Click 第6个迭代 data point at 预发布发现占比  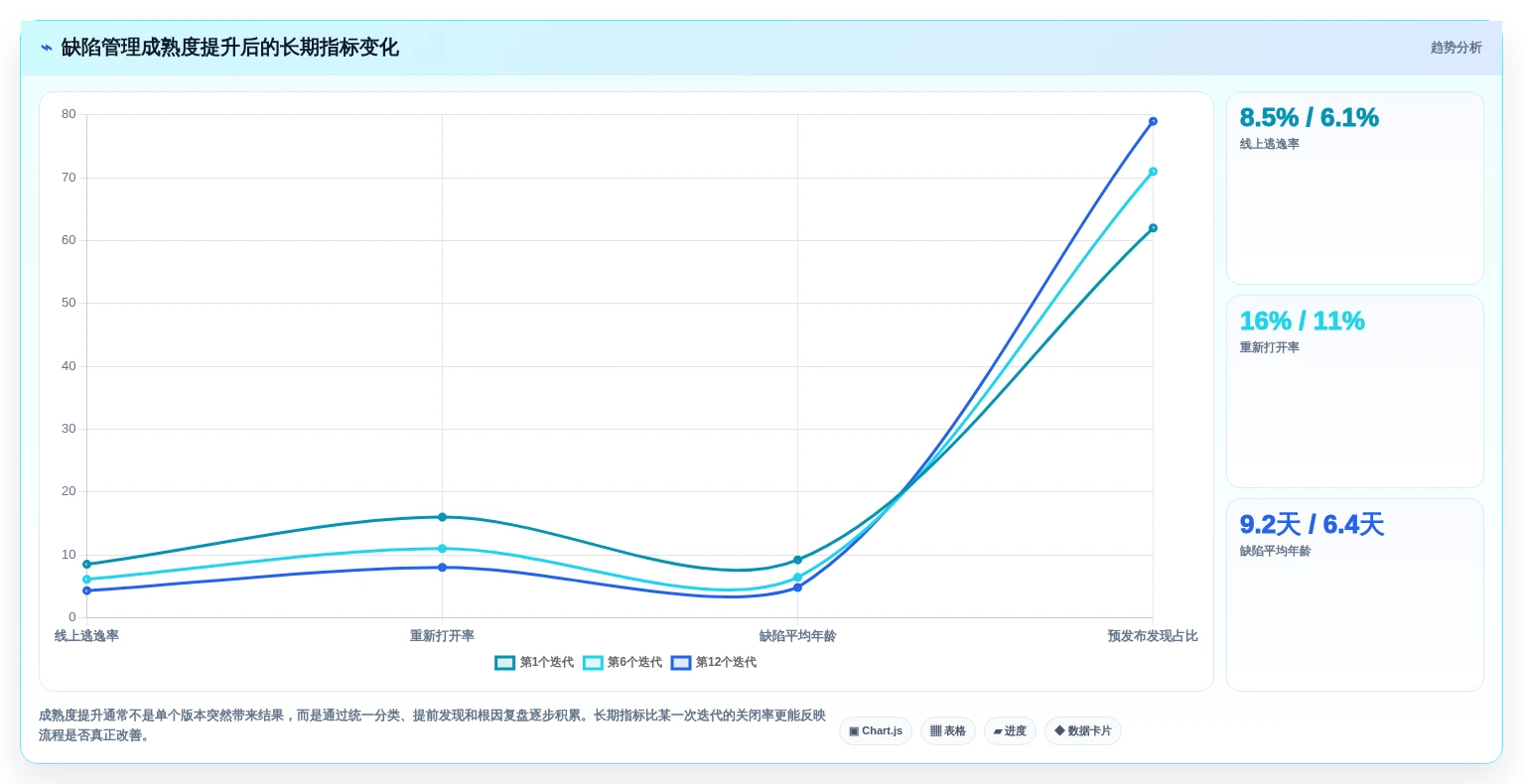(1153, 172)
